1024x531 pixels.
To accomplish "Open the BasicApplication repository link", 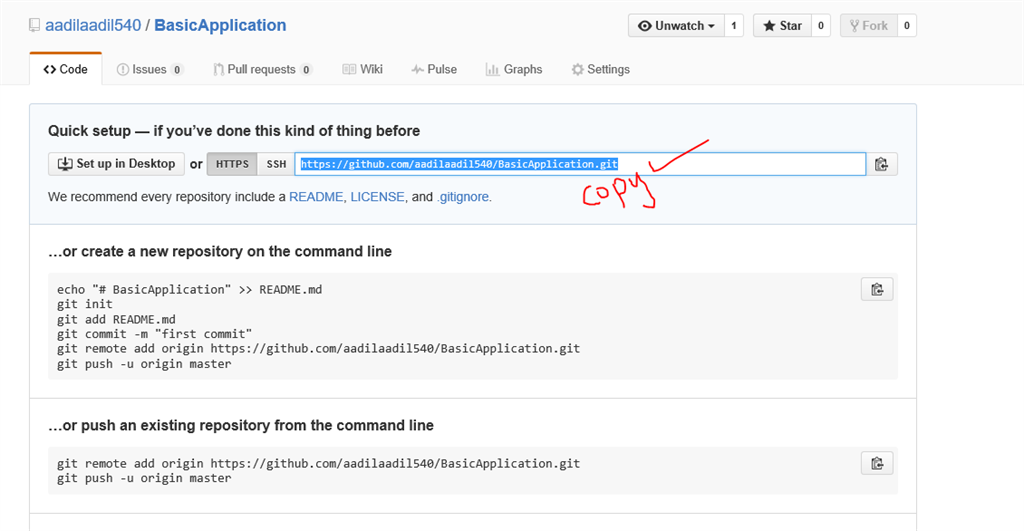I will pyautogui.click(x=220, y=25).
